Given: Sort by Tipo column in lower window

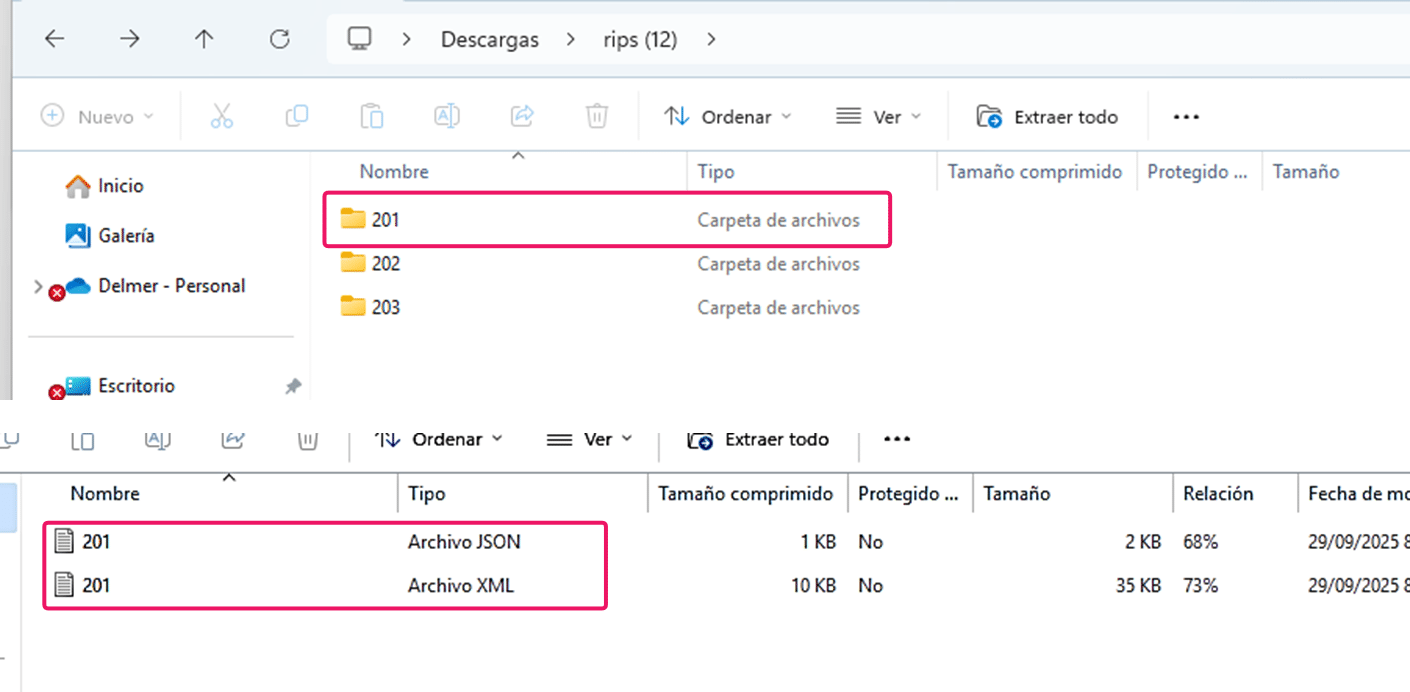Looking at the screenshot, I should pyautogui.click(x=427, y=494).
